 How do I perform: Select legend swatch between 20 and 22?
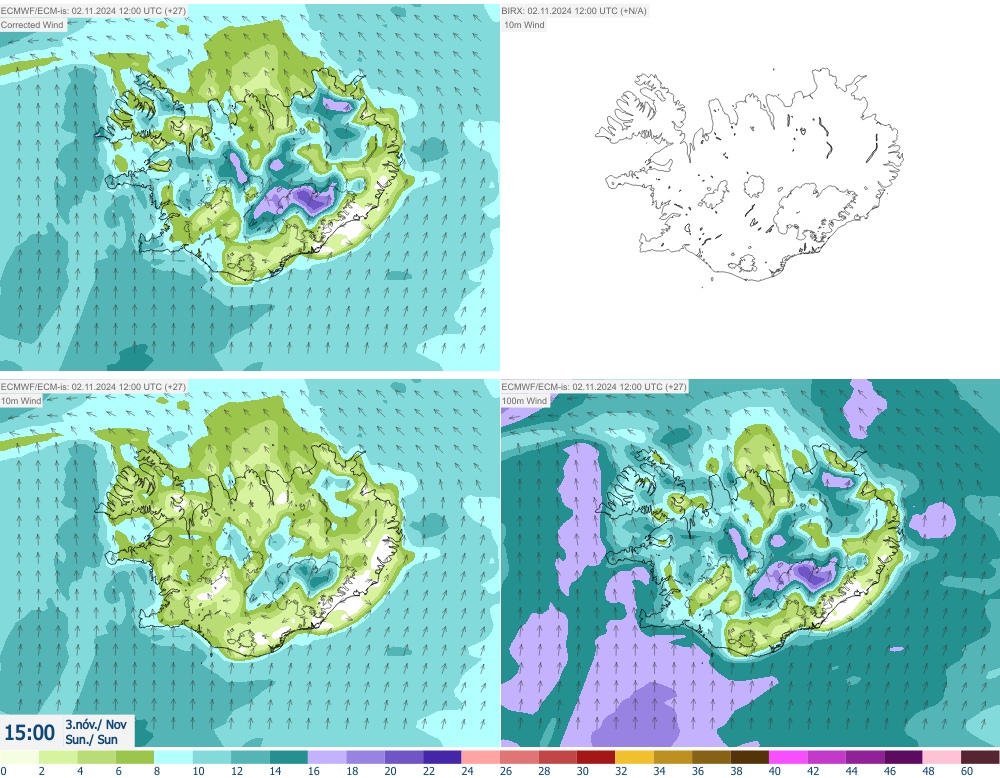[x=404, y=757]
